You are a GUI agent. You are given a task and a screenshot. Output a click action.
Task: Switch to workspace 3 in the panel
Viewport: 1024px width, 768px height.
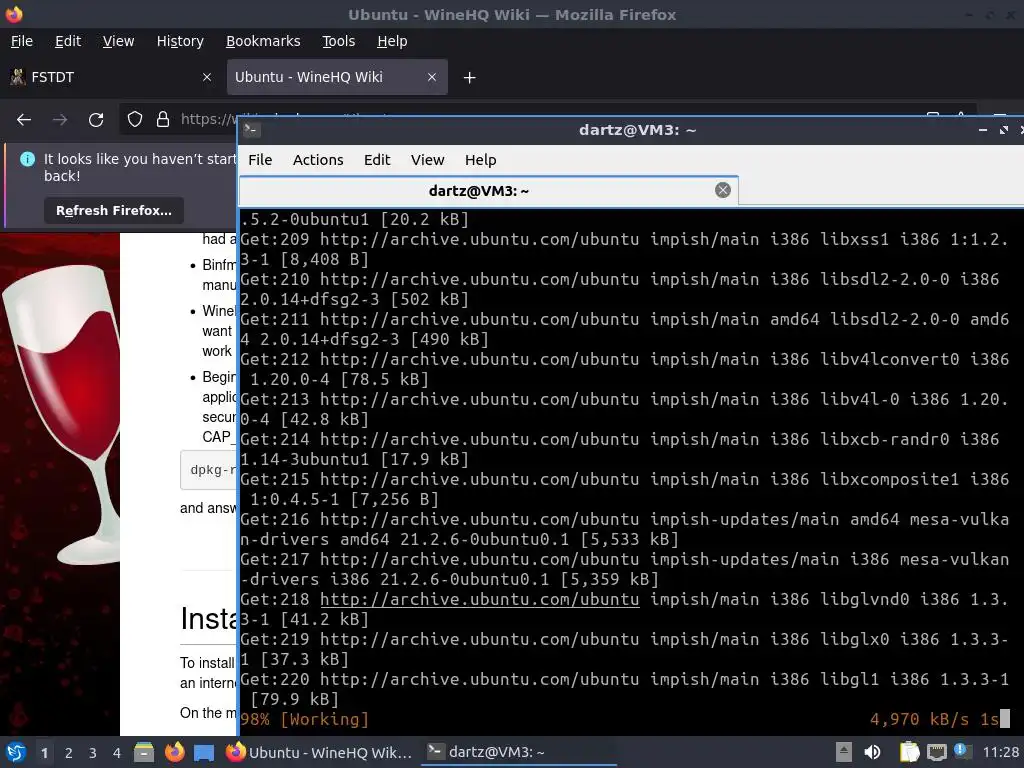coord(93,753)
